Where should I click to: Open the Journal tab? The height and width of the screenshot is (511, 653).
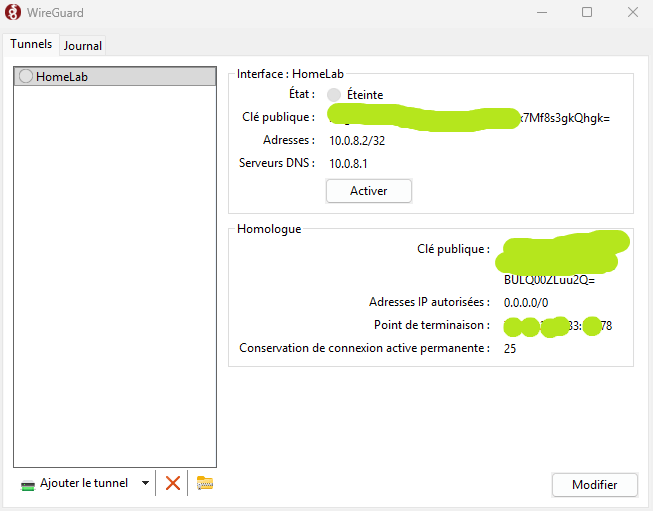point(83,45)
